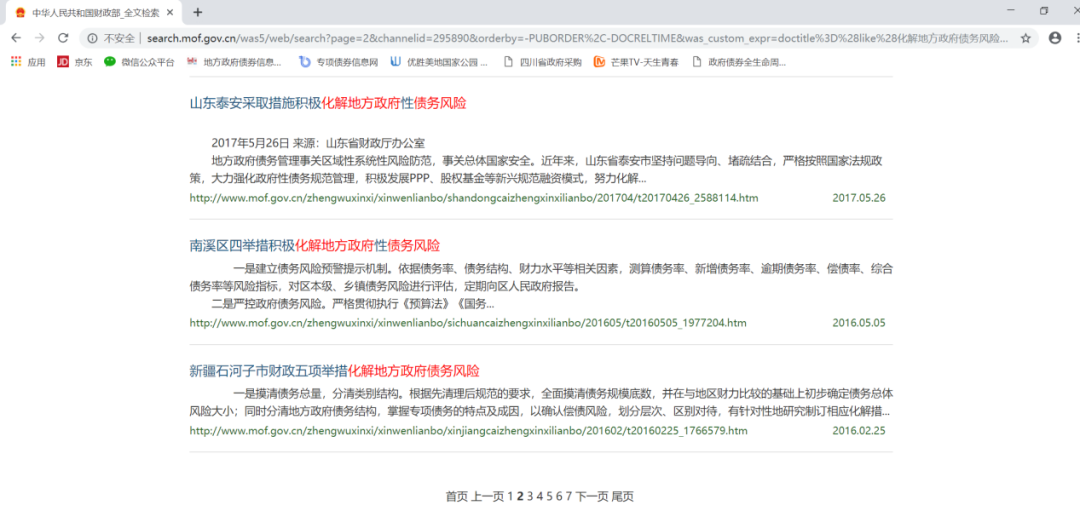Viewport: 1080px width, 511px height.
Task: Jump to 尾页 last page
Action: 623,496
